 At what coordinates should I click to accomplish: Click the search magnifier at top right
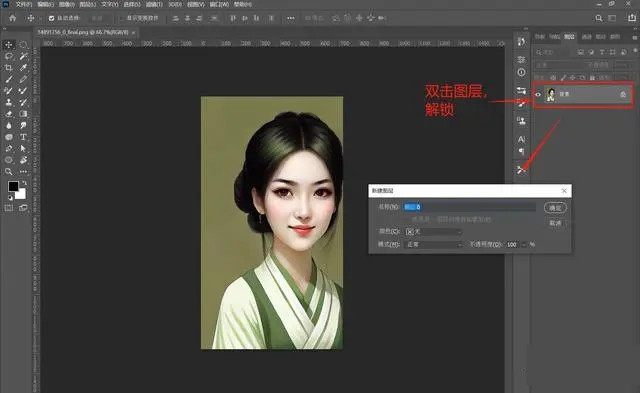click(x=599, y=18)
